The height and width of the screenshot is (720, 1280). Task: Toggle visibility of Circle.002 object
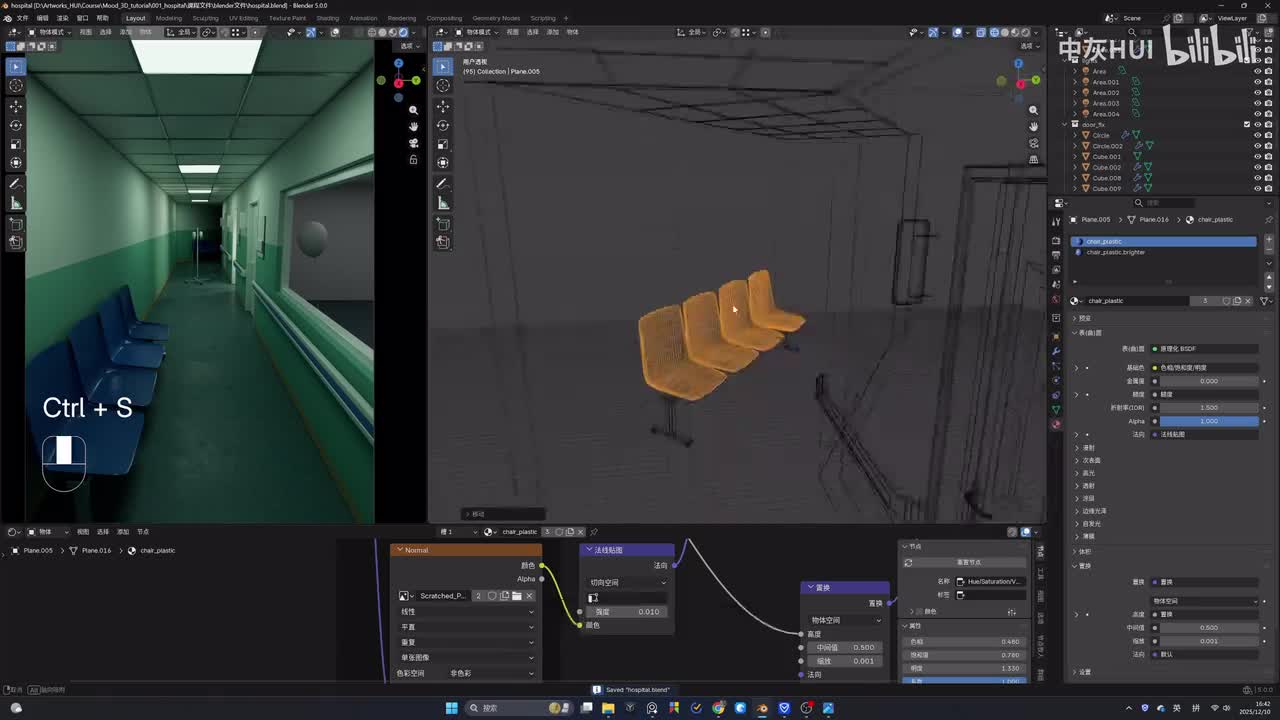click(1257, 146)
